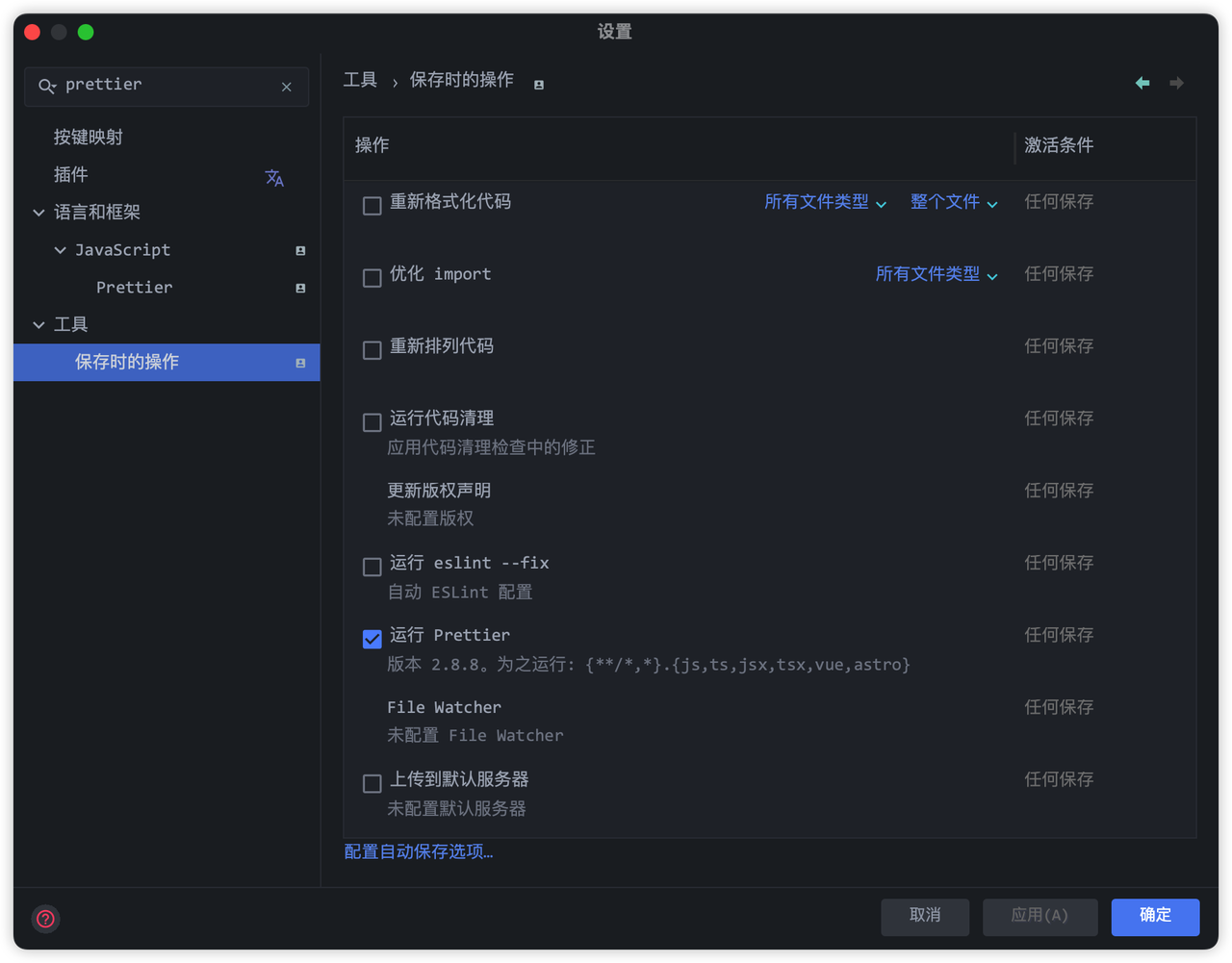The height and width of the screenshot is (963, 1232).
Task: Click 未配置 File Watcher description text
Action: [475, 736]
